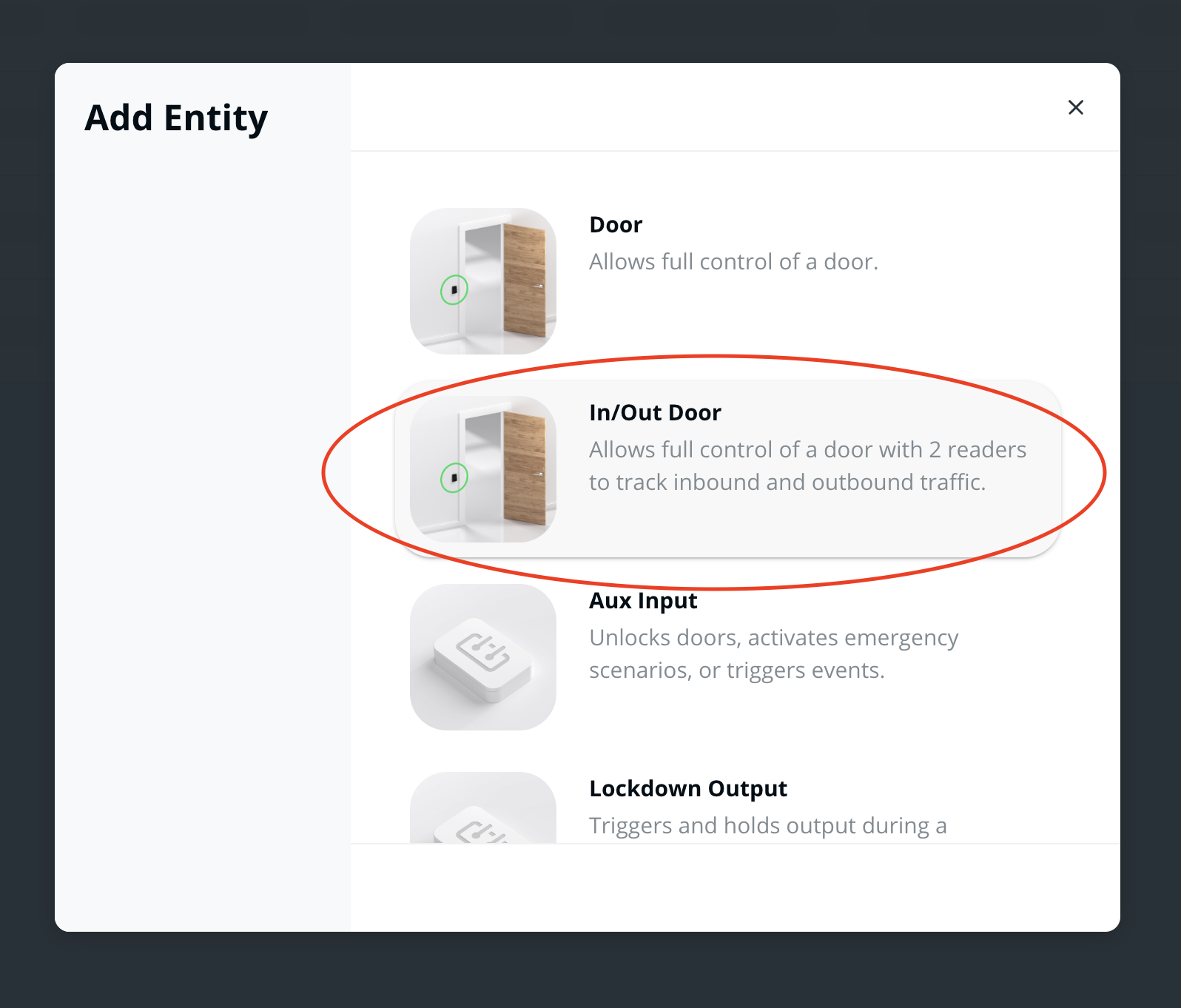This screenshot has height=1008, width=1181.
Task: Click green reader circle in In/Out Door image
Action: (x=454, y=477)
